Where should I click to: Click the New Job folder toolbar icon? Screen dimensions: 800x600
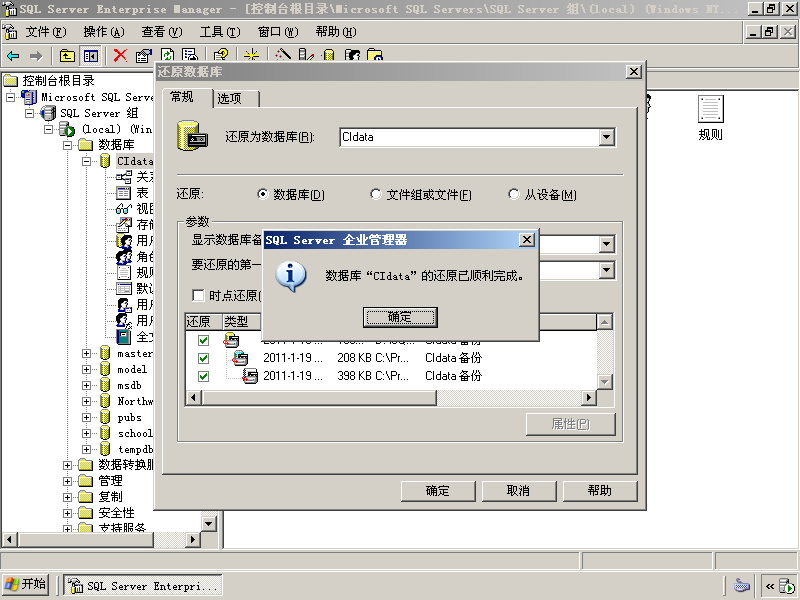pos(375,56)
